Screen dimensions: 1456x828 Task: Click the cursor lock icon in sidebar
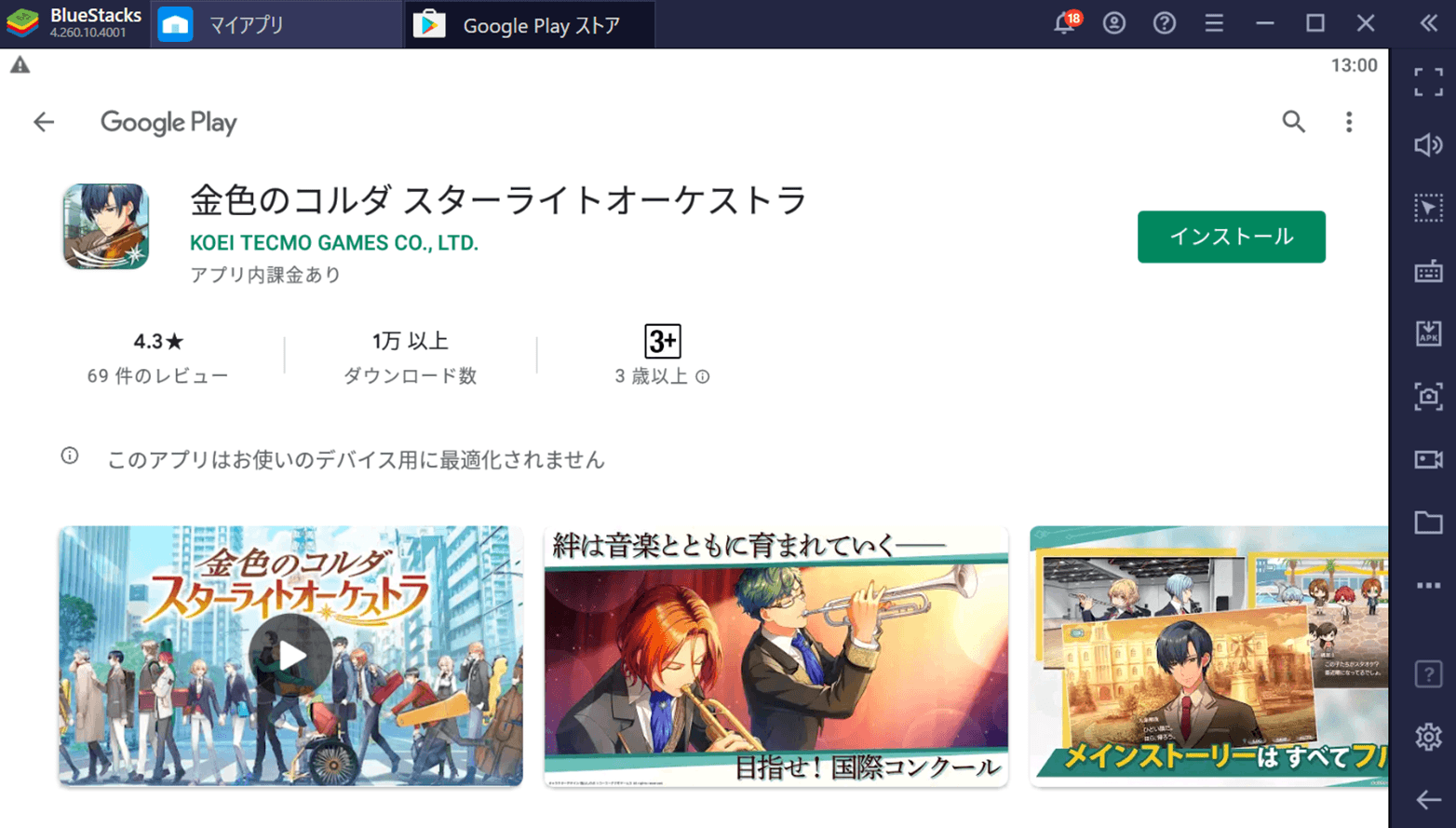(x=1428, y=208)
